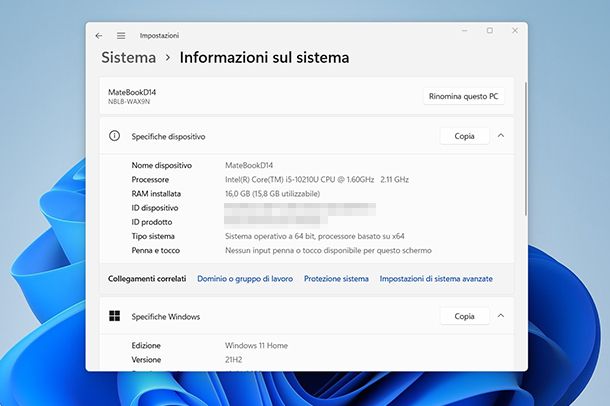The width and height of the screenshot is (610, 406).
Task: Collapse the Specifiche Windows section chevron
Action: click(501, 316)
